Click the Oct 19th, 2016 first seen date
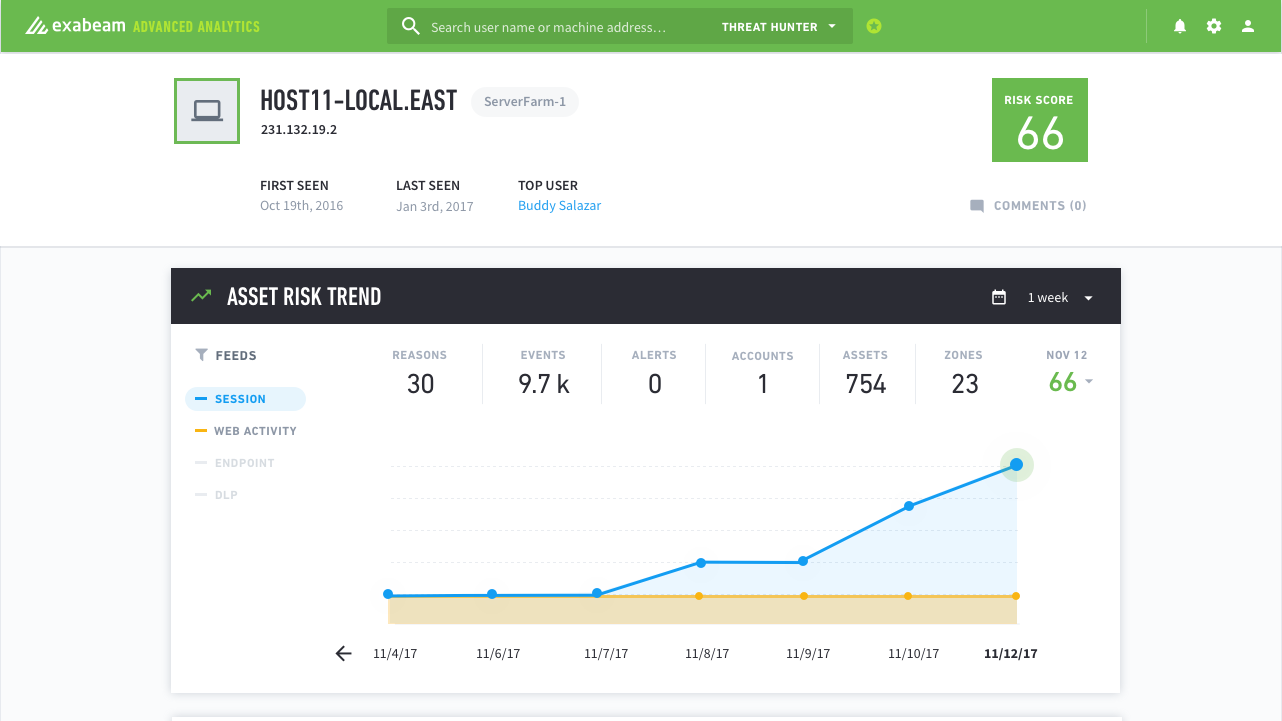The height and width of the screenshot is (721, 1282). [302, 206]
